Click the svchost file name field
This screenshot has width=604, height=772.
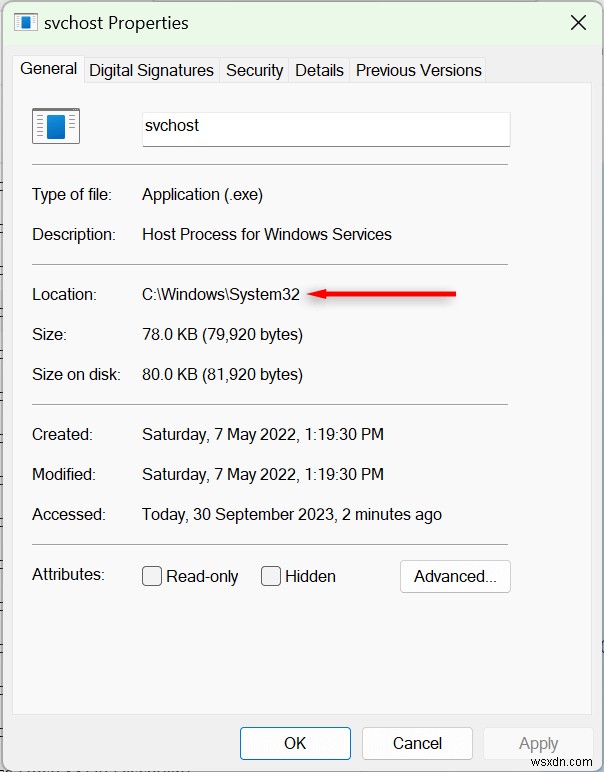(326, 129)
